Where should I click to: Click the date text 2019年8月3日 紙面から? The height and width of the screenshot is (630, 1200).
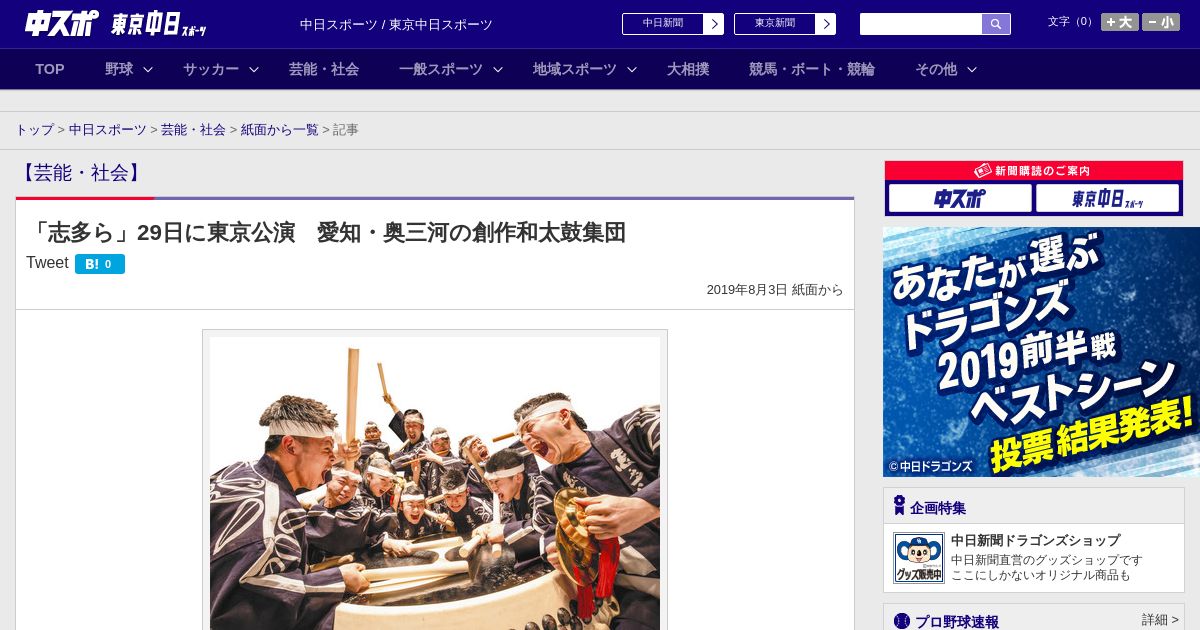tap(775, 290)
